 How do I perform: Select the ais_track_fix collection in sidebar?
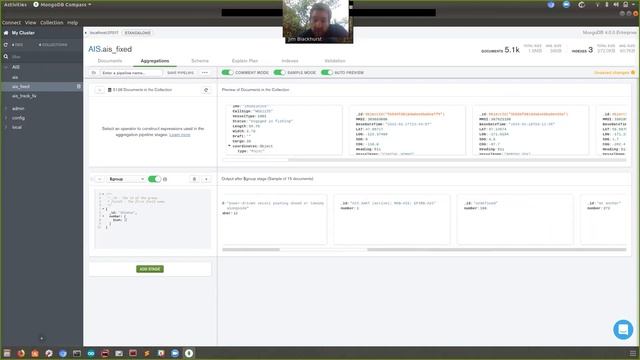24,96
